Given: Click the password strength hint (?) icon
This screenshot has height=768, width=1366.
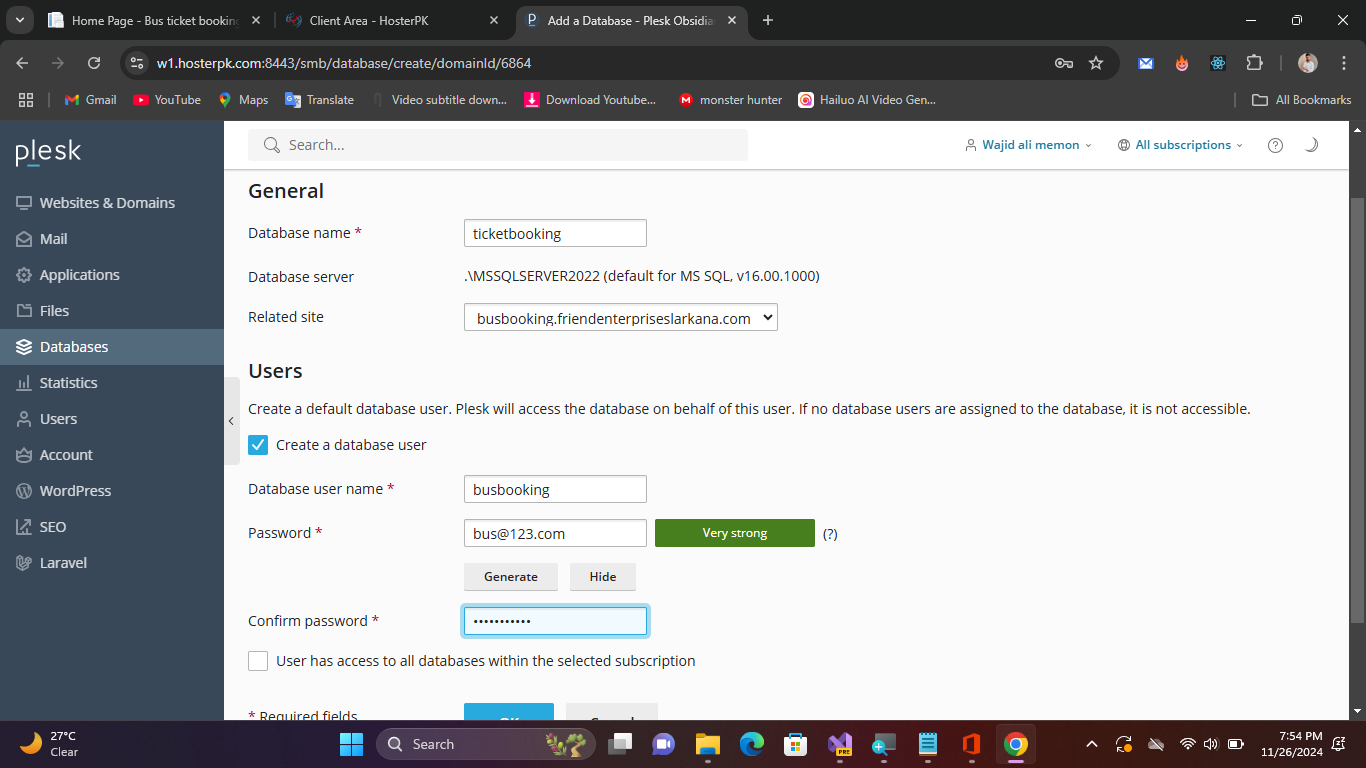Looking at the screenshot, I should coord(830,534).
